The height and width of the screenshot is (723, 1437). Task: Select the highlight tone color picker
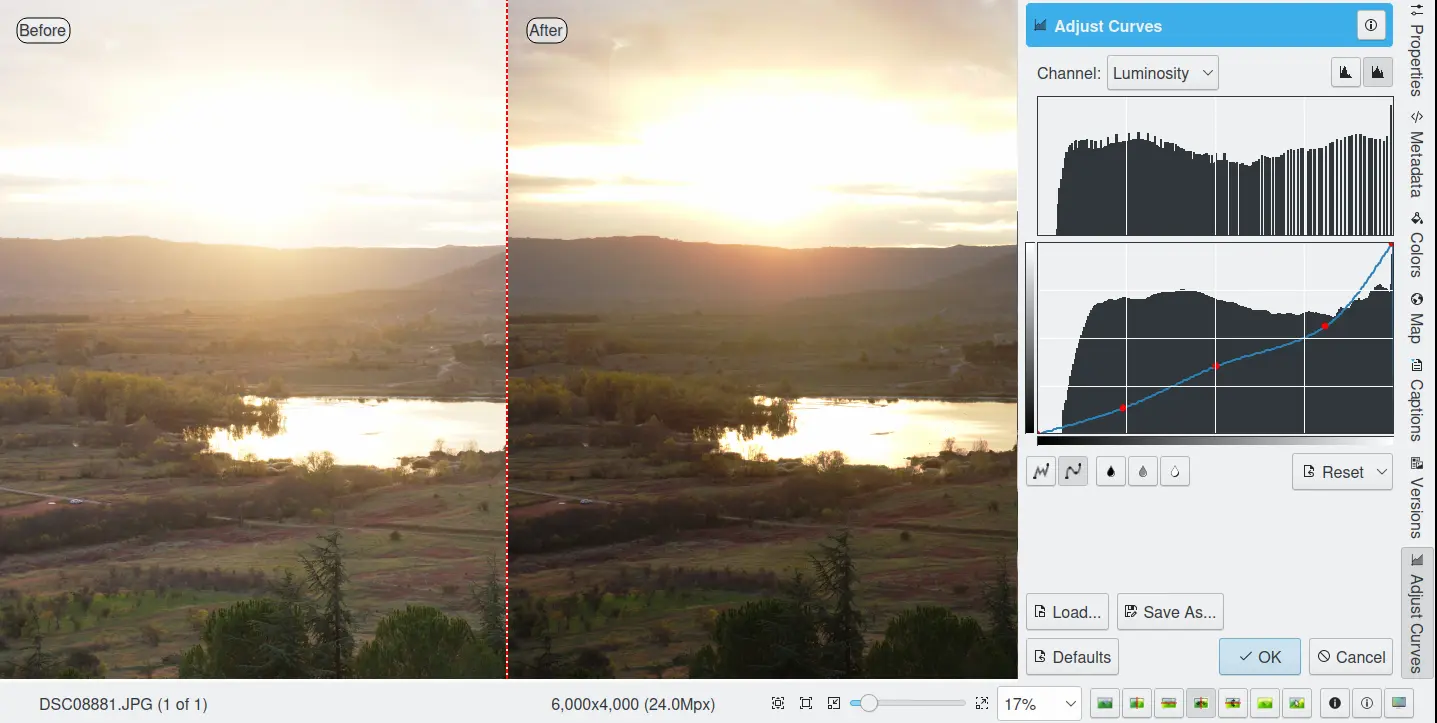[x=1174, y=471]
